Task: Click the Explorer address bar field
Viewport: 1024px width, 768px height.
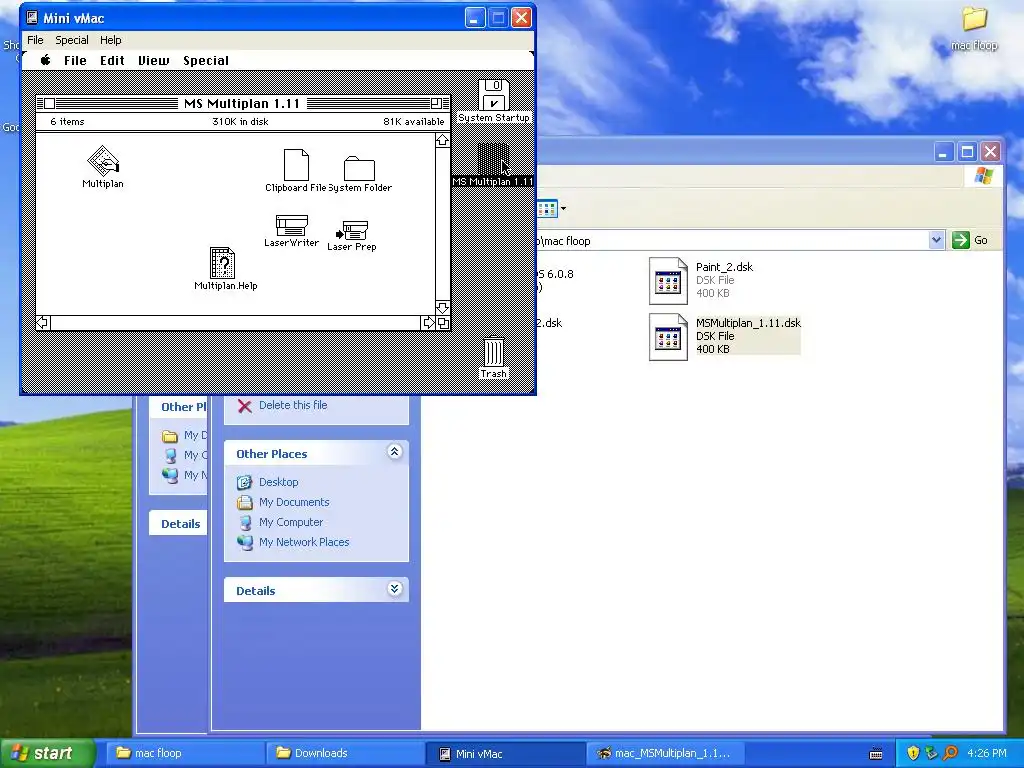Action: pyautogui.click(x=731, y=240)
